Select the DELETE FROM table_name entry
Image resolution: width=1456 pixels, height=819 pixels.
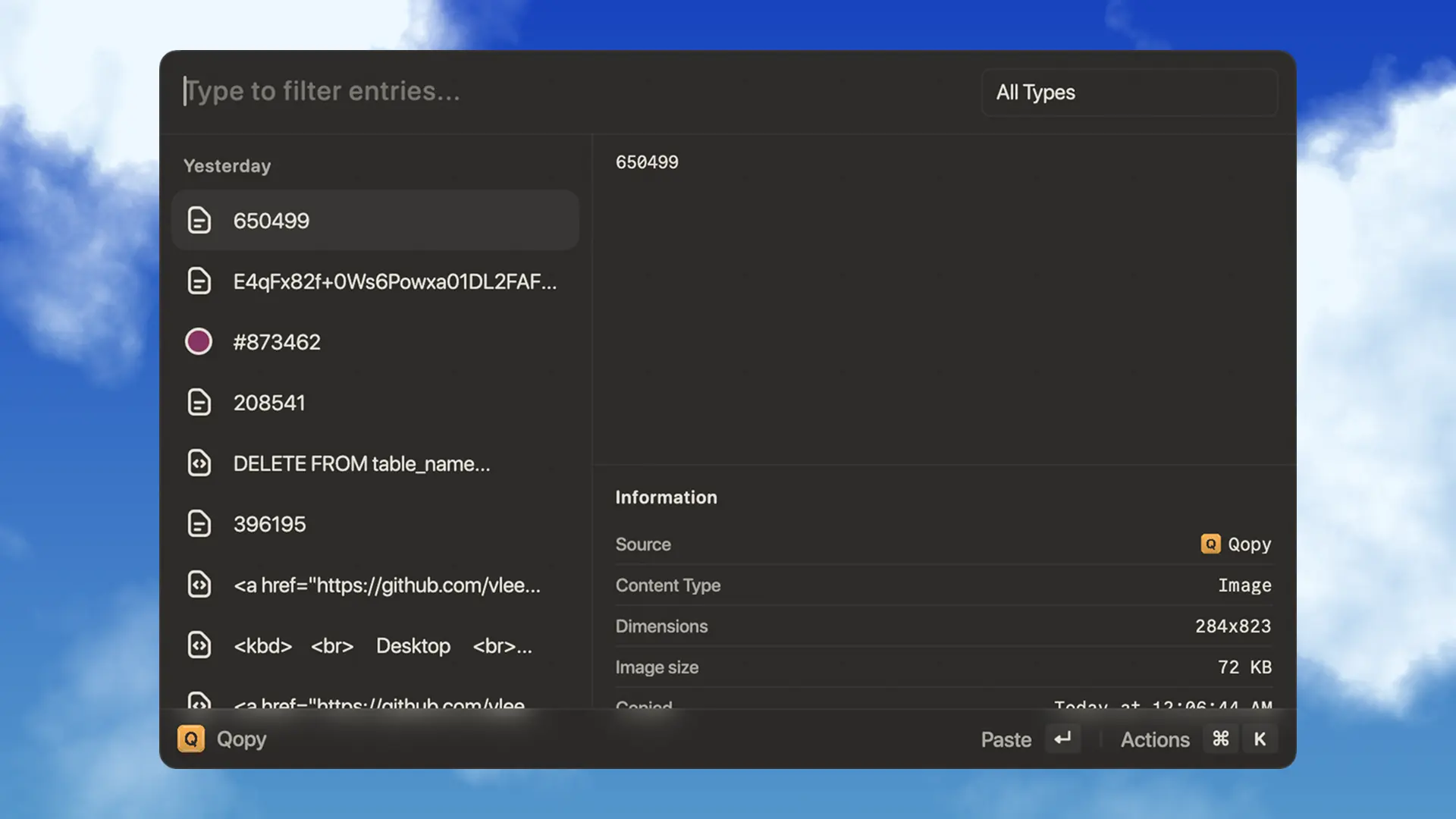(375, 463)
